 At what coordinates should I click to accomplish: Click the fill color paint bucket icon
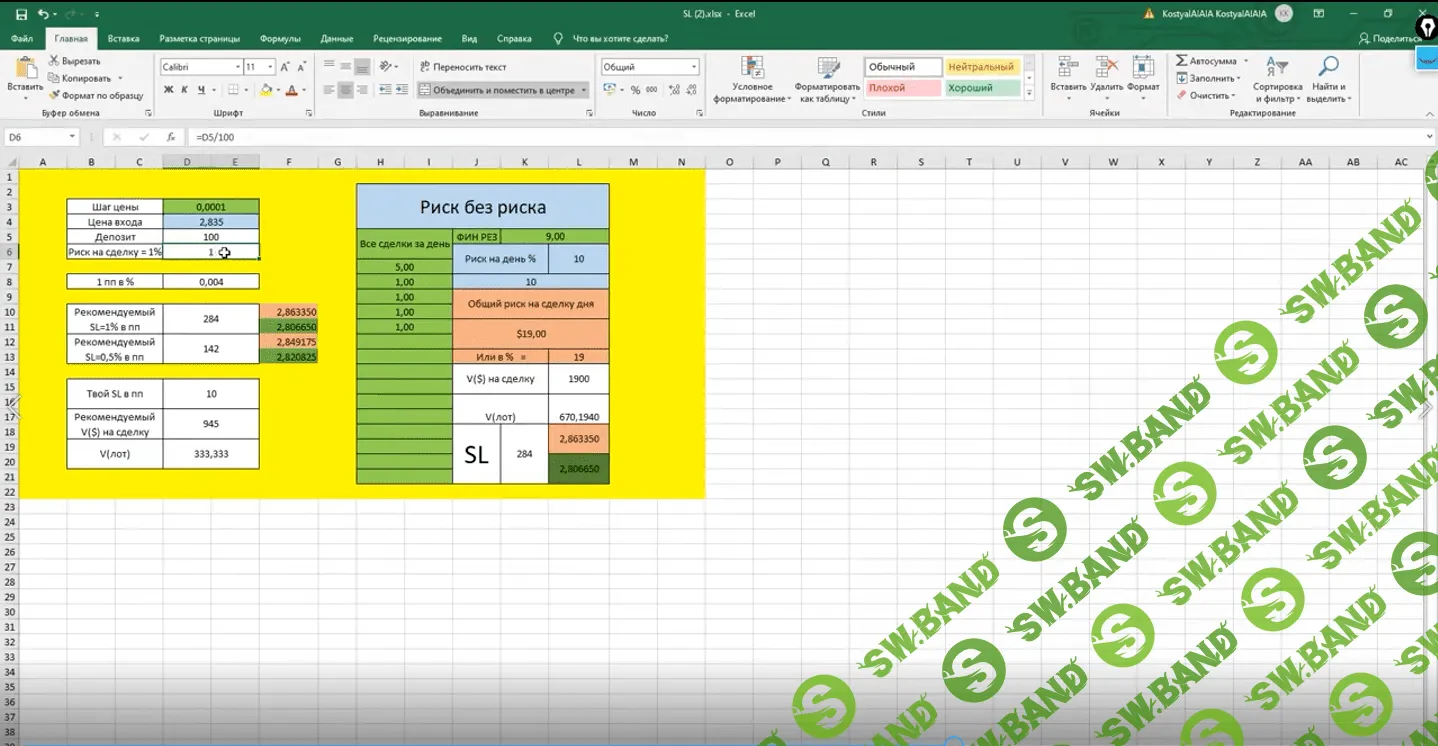pos(266,90)
